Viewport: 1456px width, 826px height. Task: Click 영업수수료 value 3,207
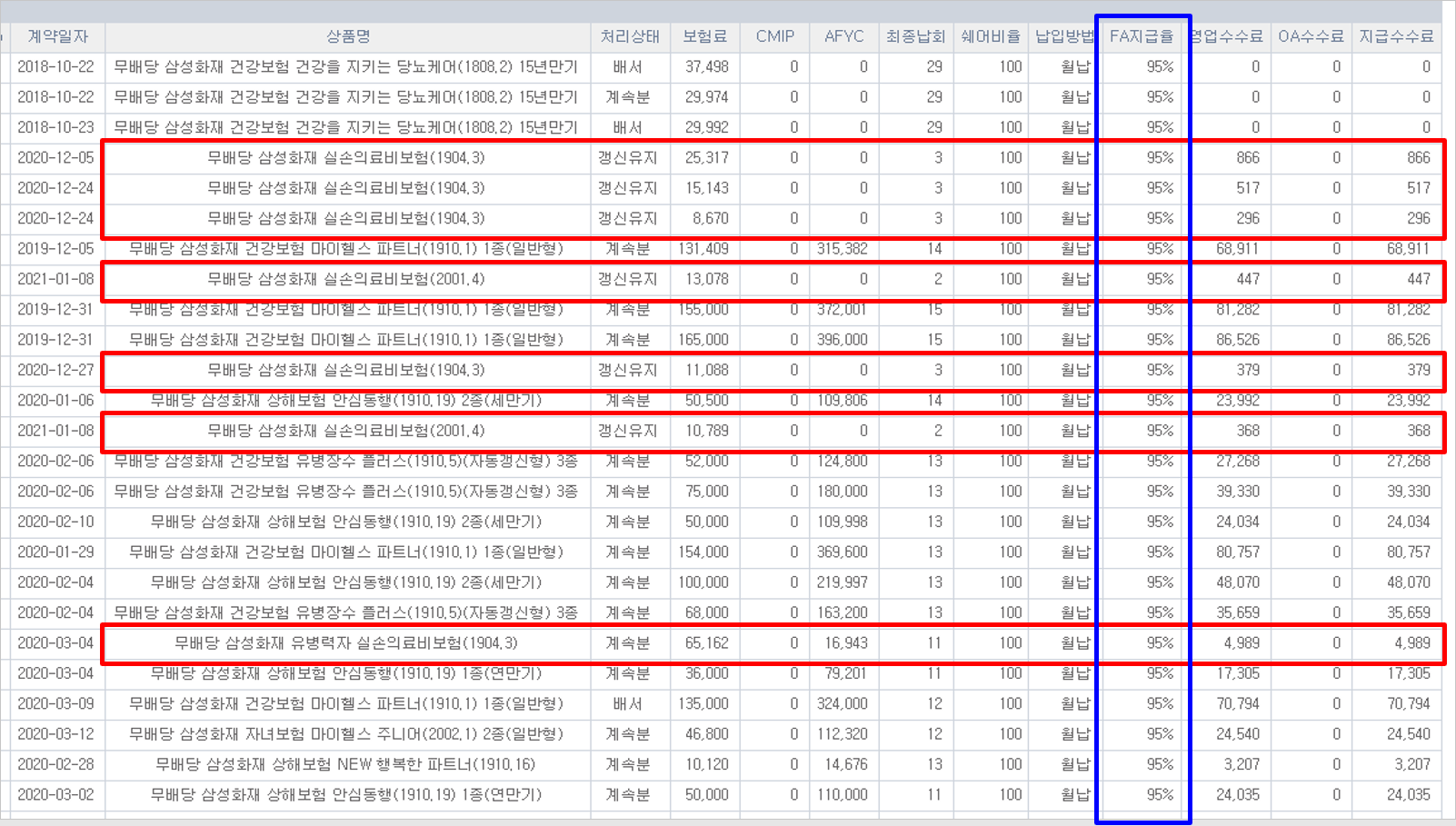pos(1242,764)
